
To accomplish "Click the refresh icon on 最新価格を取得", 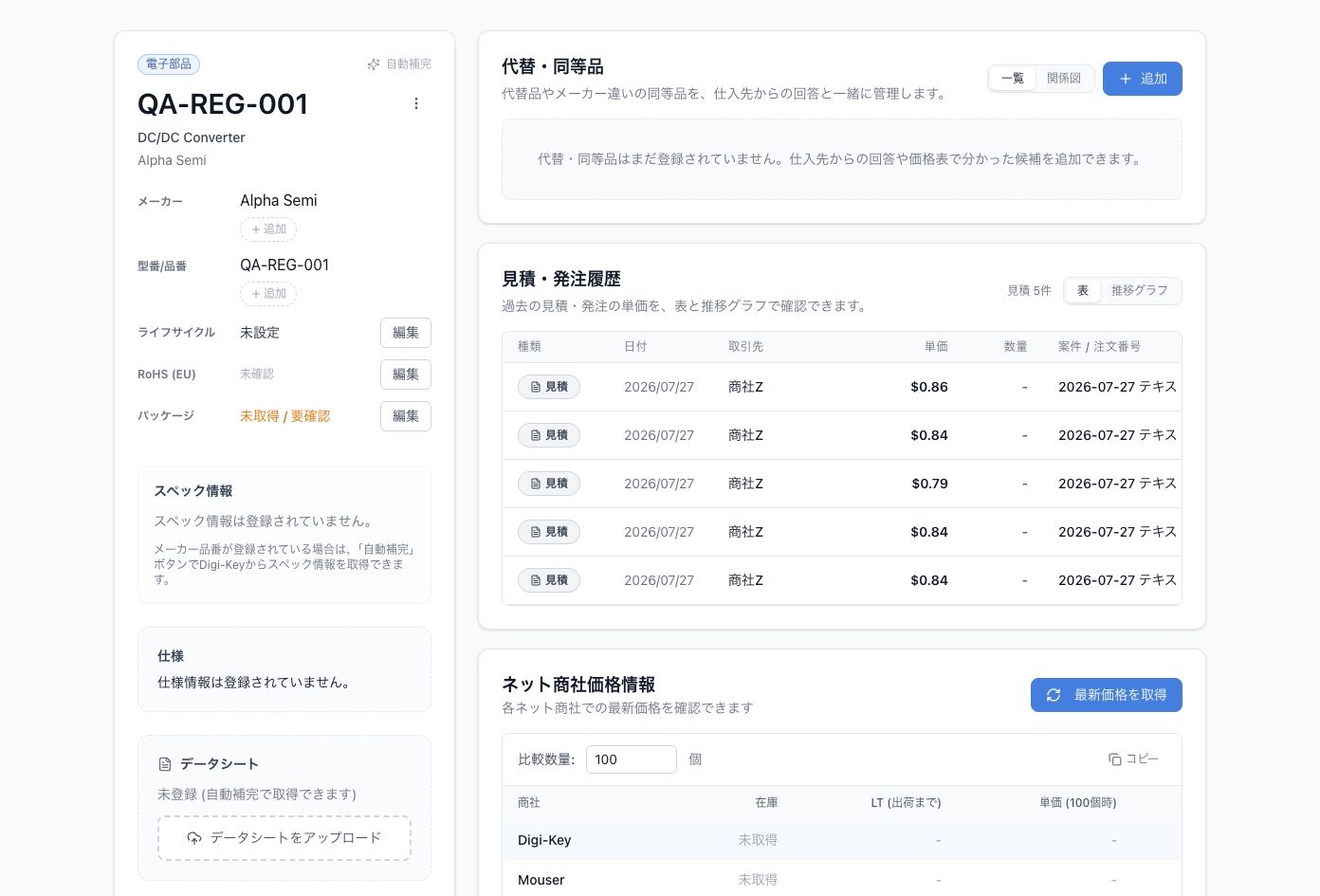I will coord(1054,695).
